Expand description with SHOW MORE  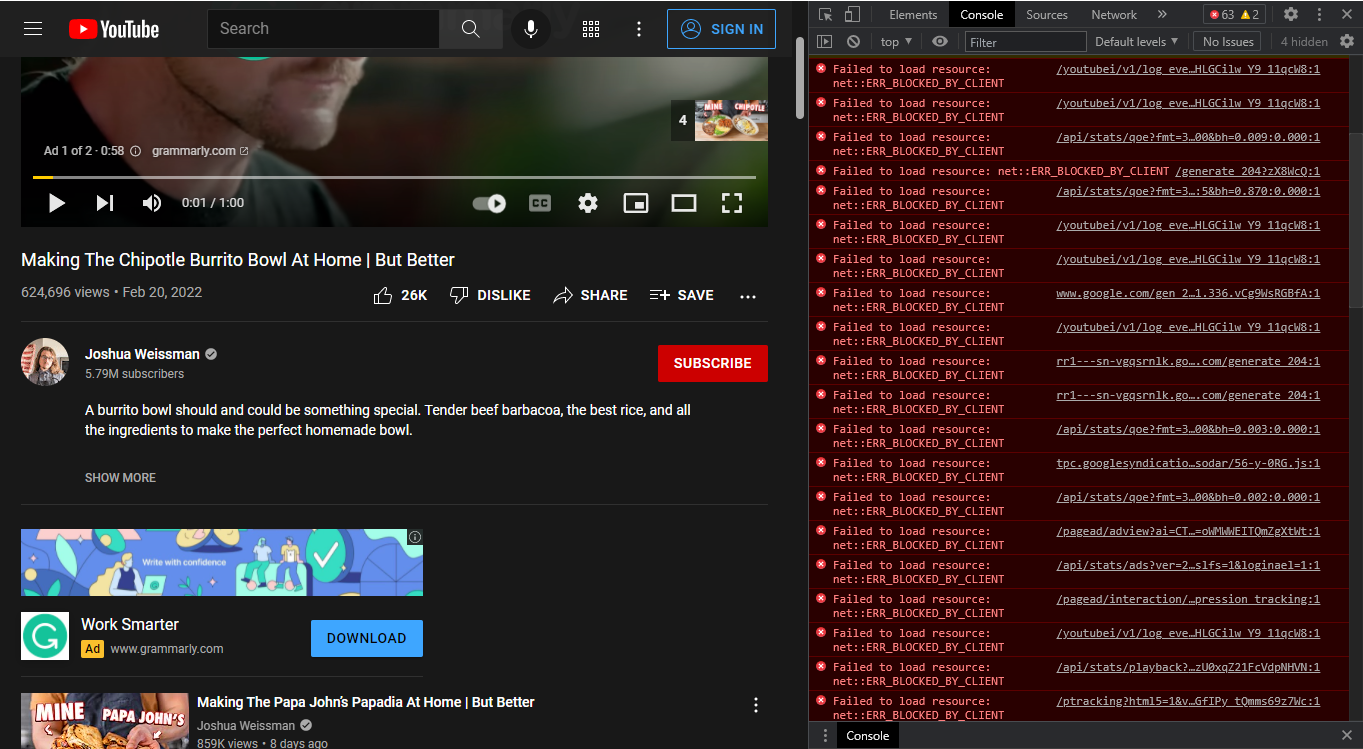[x=120, y=478]
